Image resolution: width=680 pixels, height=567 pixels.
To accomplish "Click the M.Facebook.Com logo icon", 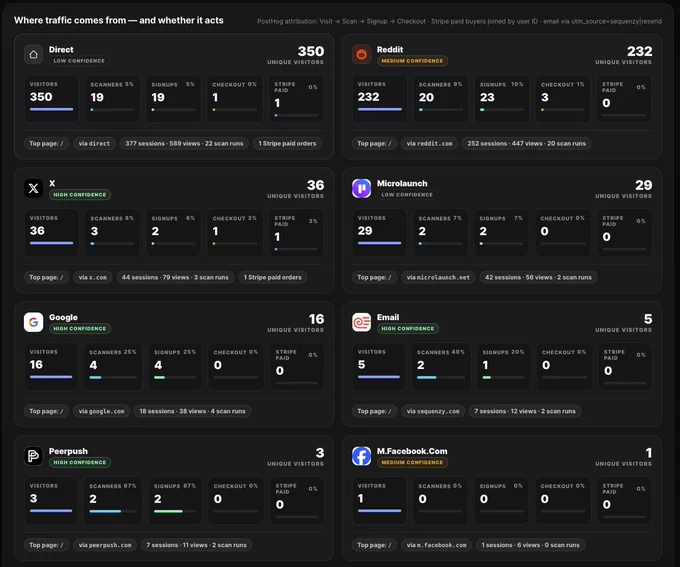I will click(x=361, y=456).
